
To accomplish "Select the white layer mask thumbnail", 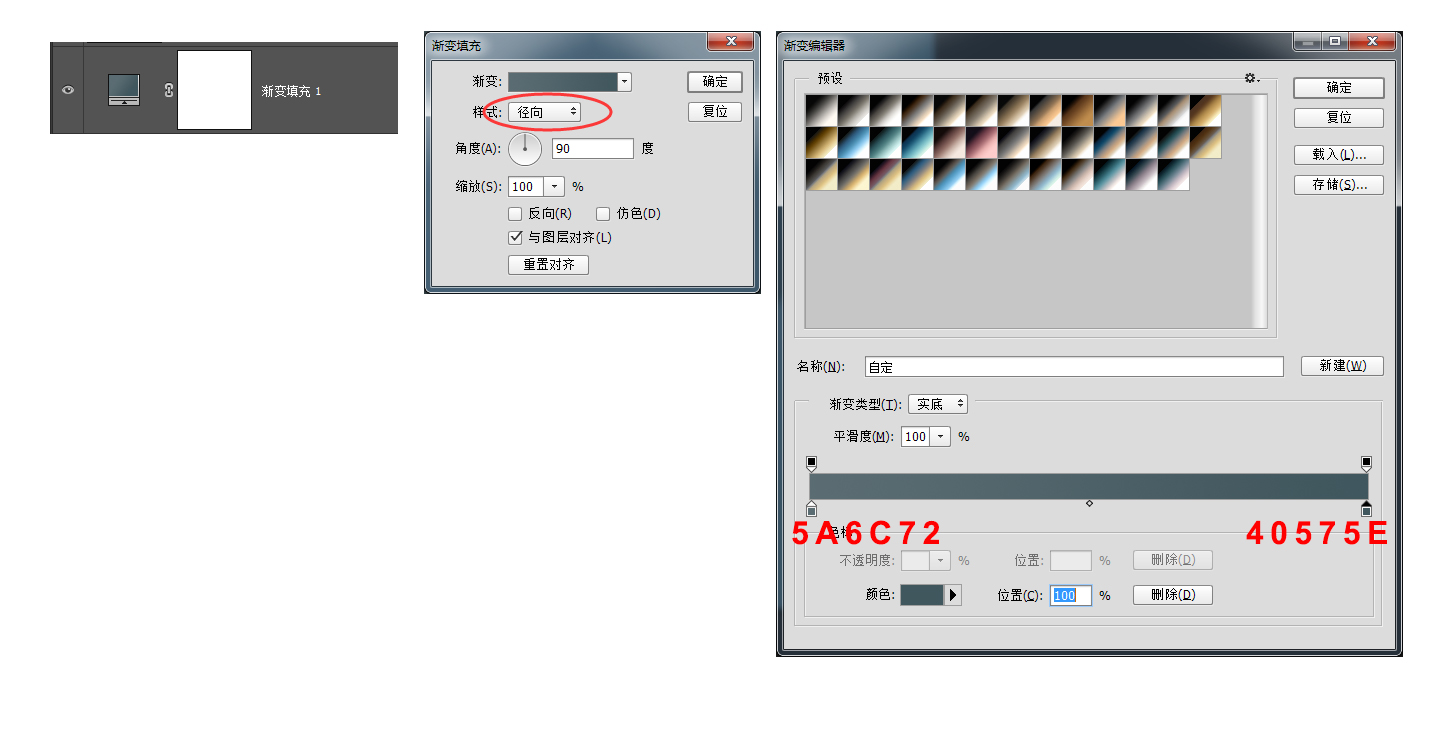I will (214, 90).
